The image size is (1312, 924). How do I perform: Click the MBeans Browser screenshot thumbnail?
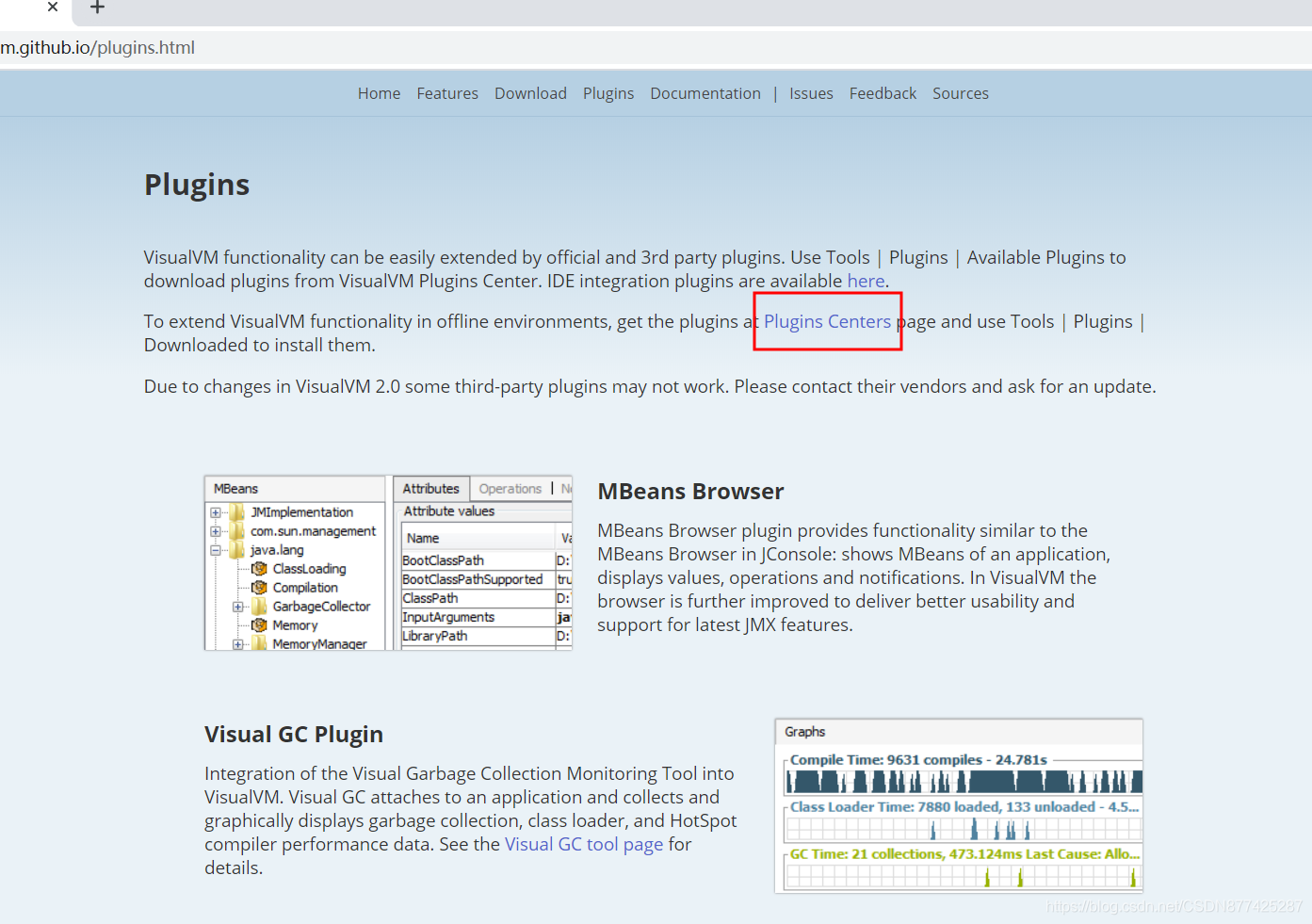coord(388,562)
